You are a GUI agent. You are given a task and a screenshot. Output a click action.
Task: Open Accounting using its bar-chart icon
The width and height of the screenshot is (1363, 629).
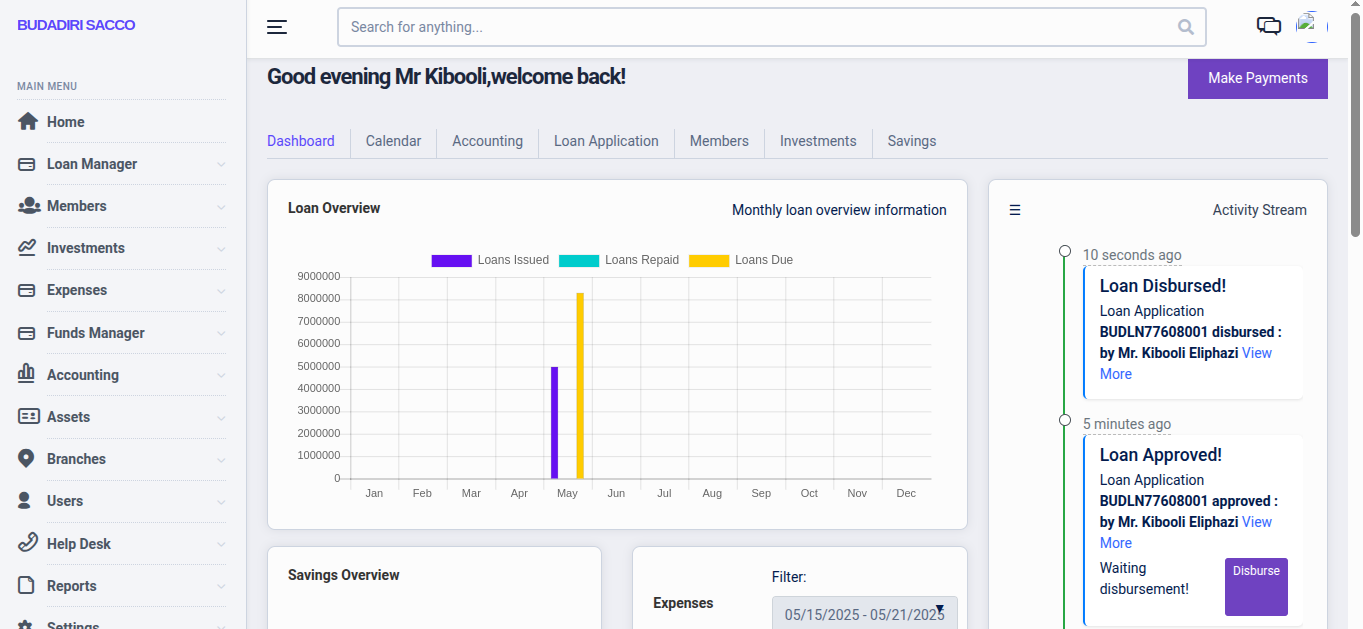28,374
